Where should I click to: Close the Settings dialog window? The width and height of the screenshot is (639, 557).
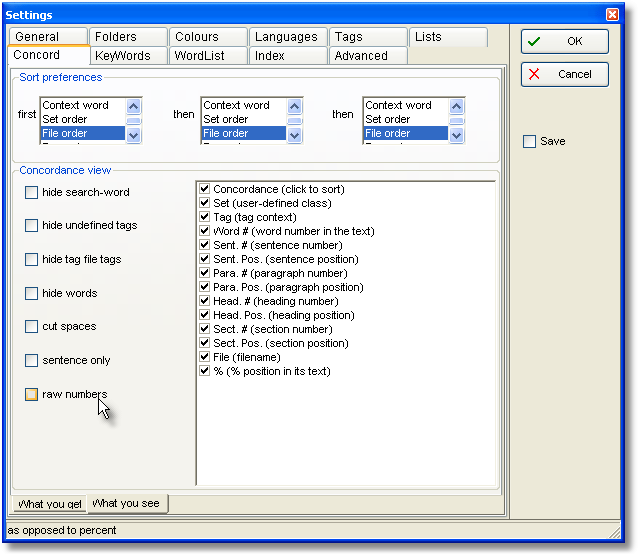pos(612,15)
